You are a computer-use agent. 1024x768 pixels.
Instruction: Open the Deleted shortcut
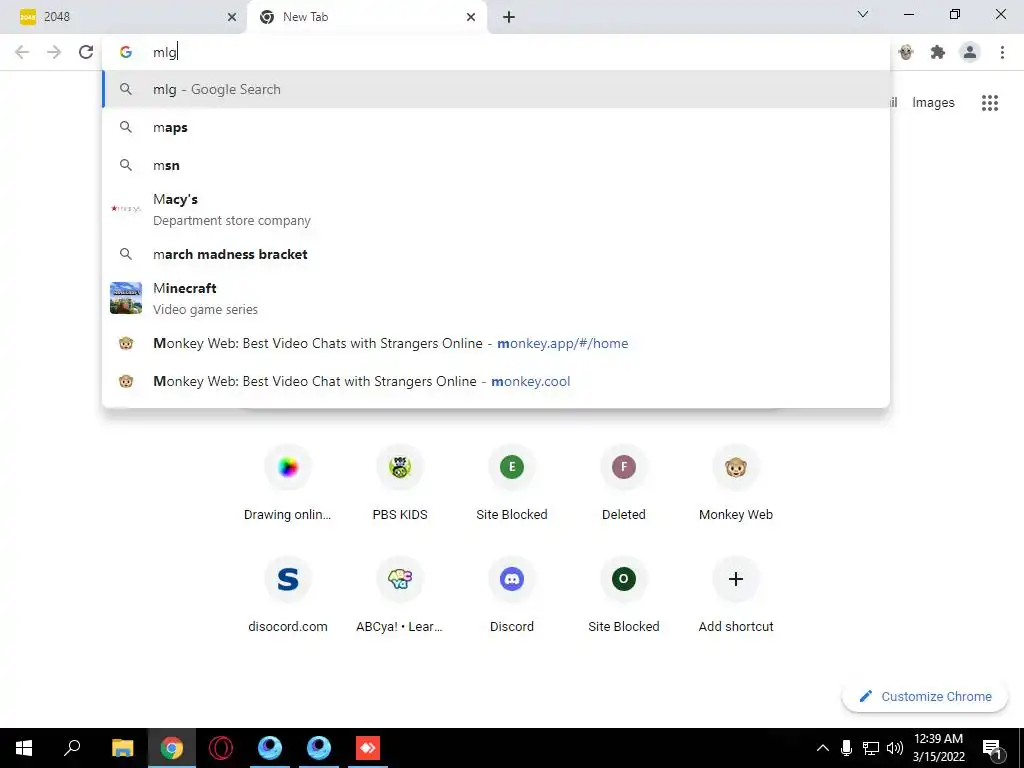pyautogui.click(x=624, y=483)
